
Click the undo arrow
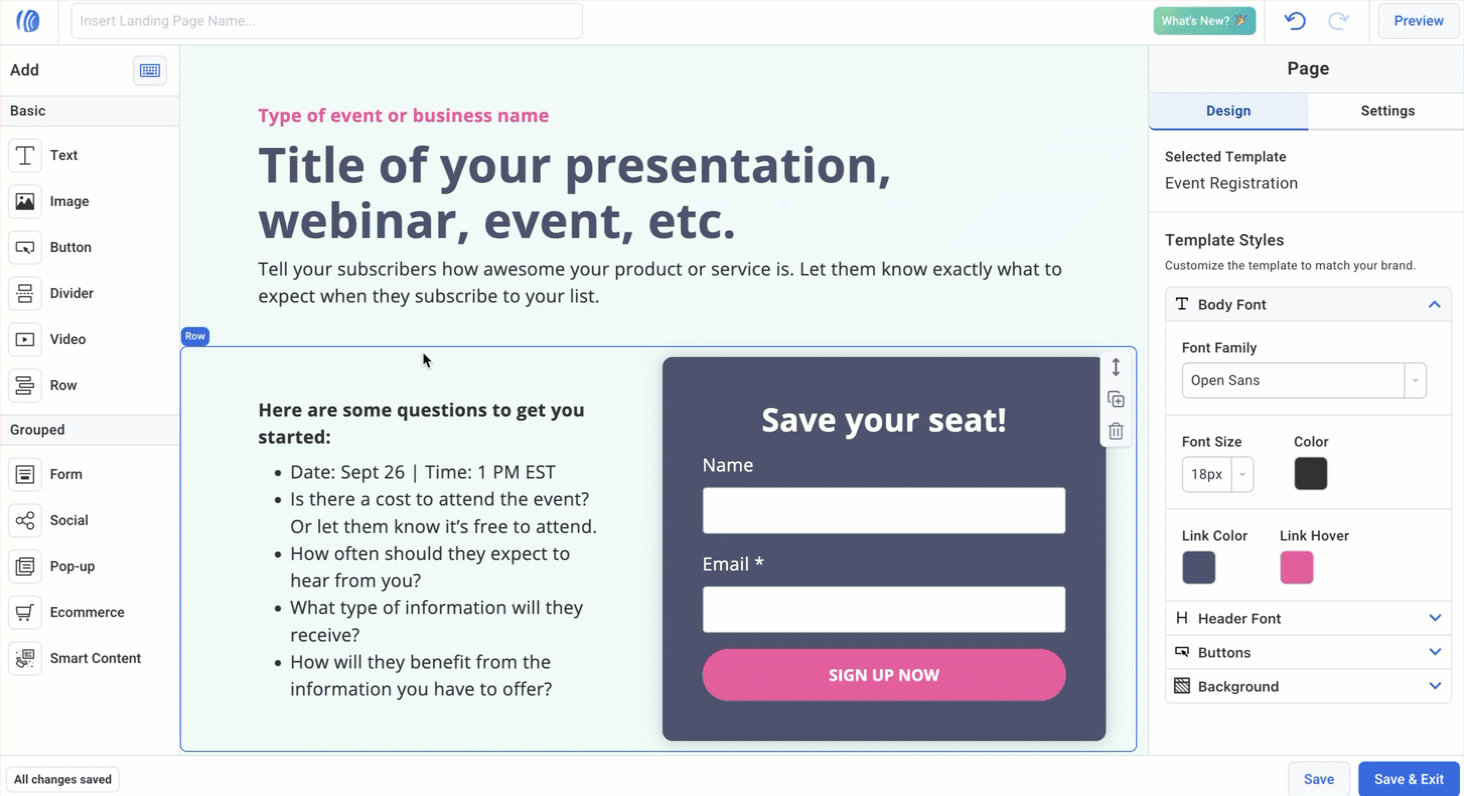pyautogui.click(x=1295, y=21)
